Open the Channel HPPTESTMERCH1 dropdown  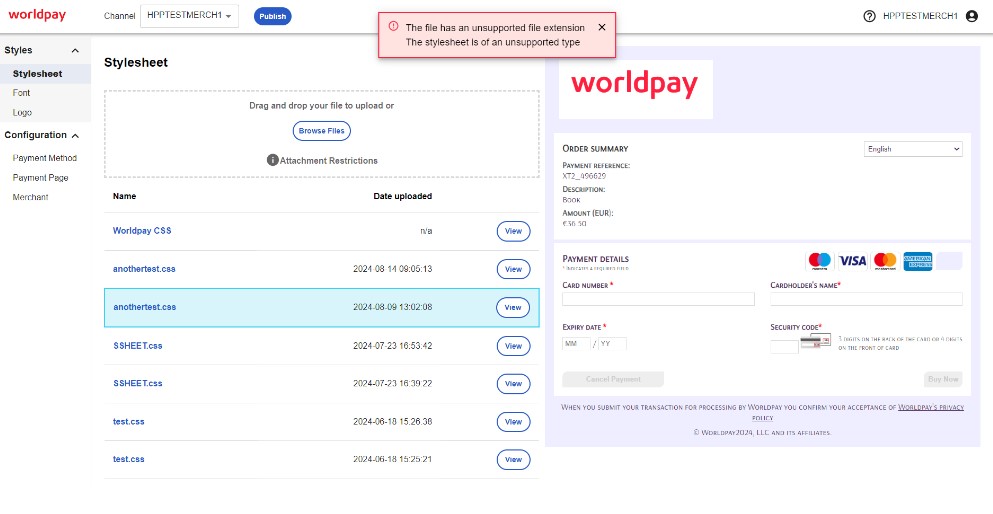click(189, 16)
